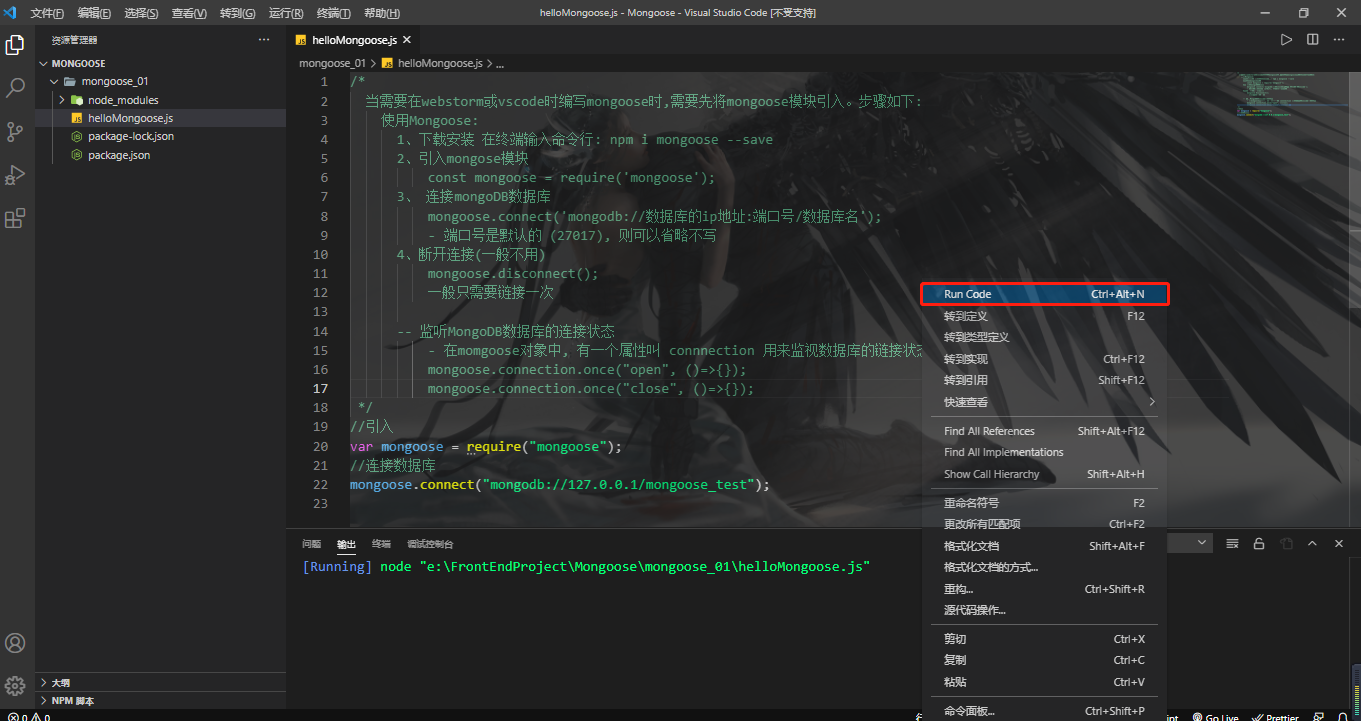Open editor More Actions ellipsis
Viewport: 1361px width, 721px height.
1339,40
